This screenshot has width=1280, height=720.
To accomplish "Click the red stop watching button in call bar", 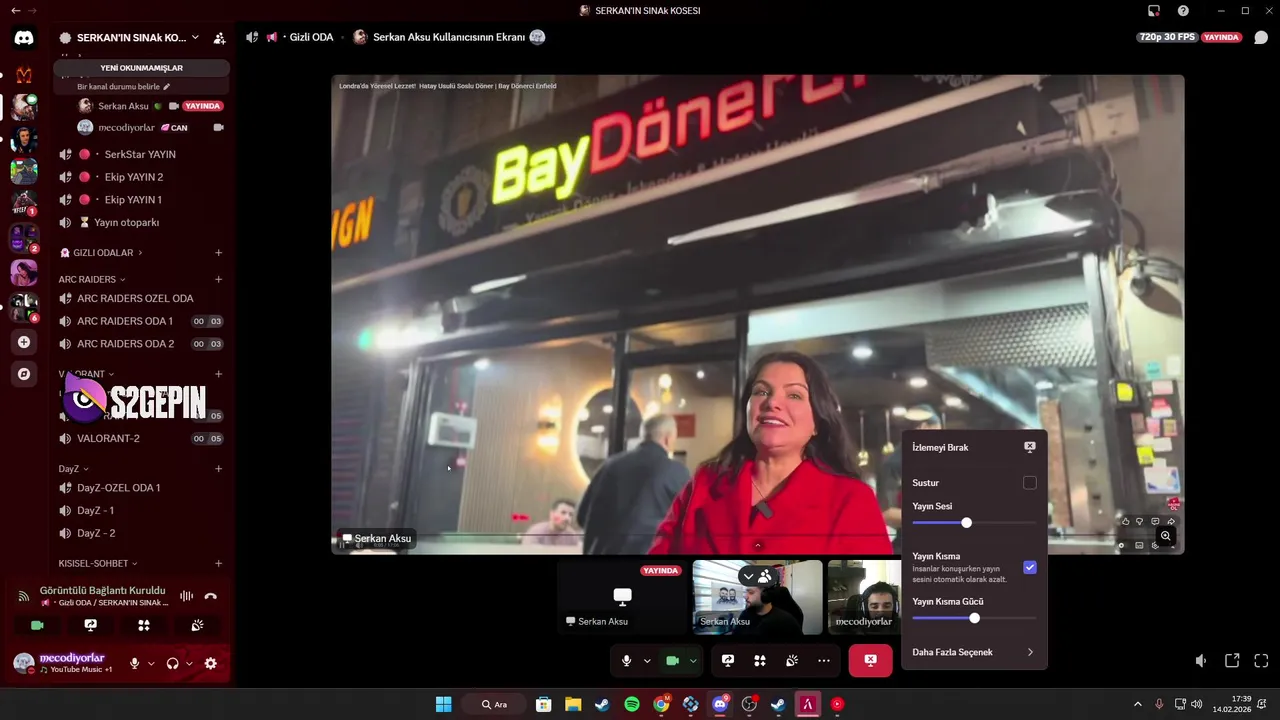I will pyautogui.click(x=870, y=660).
